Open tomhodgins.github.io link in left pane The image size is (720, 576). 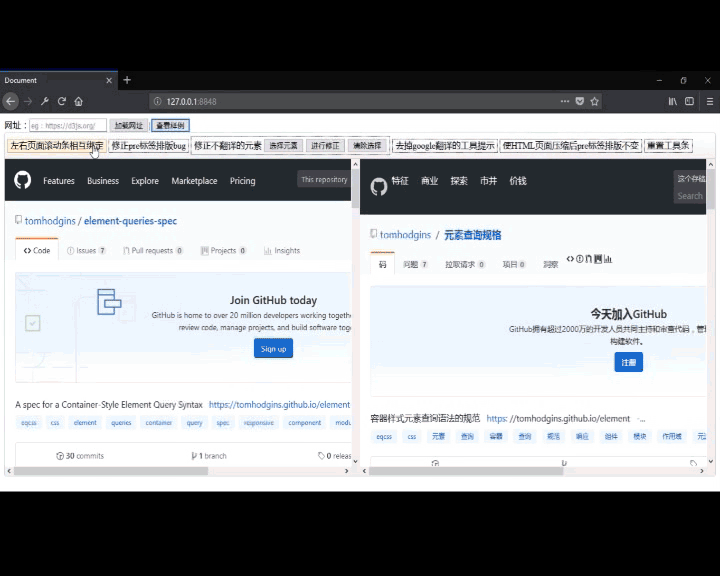click(x=279, y=405)
